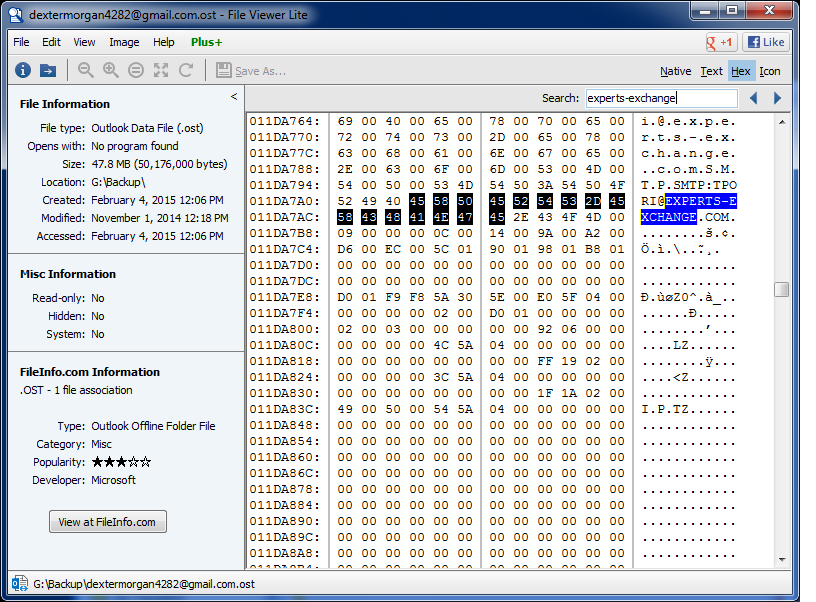Click View at FileInfo.com button

pos(108,521)
